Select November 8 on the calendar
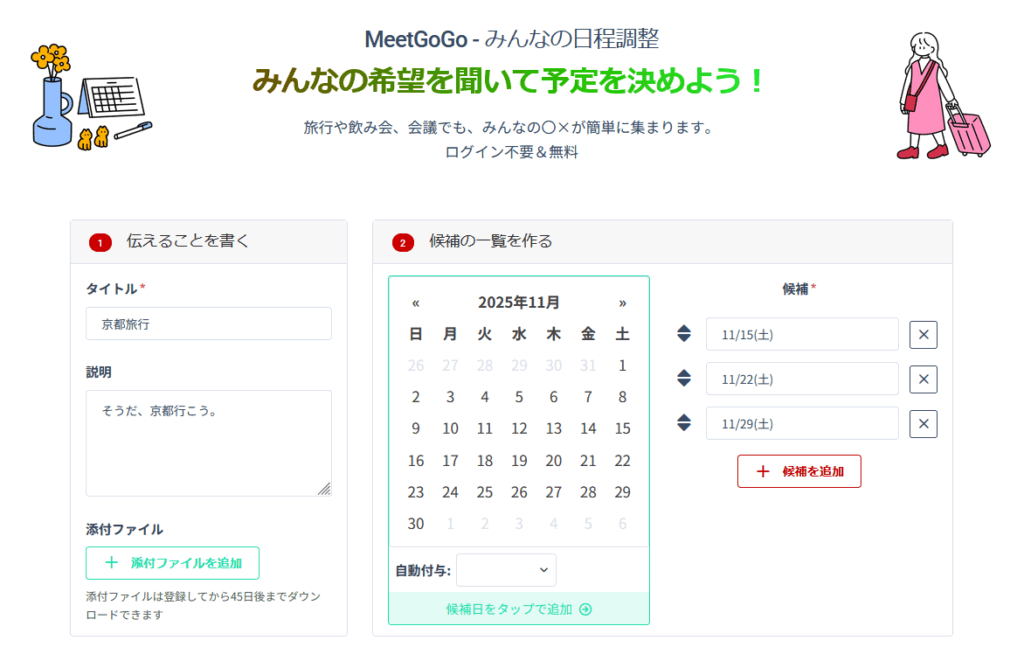This screenshot has width=1024, height=654. pos(622,397)
